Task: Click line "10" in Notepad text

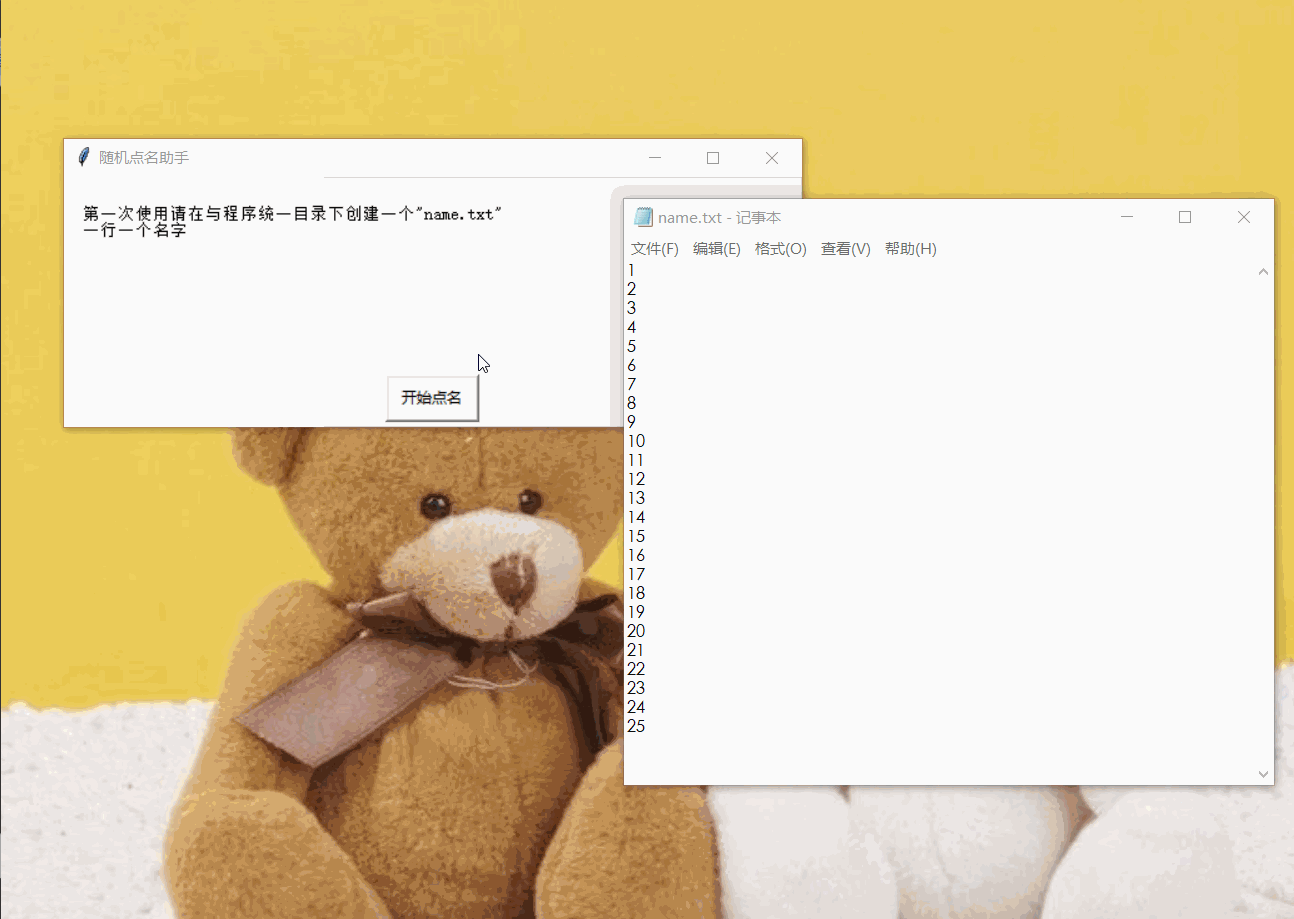Action: coord(636,441)
